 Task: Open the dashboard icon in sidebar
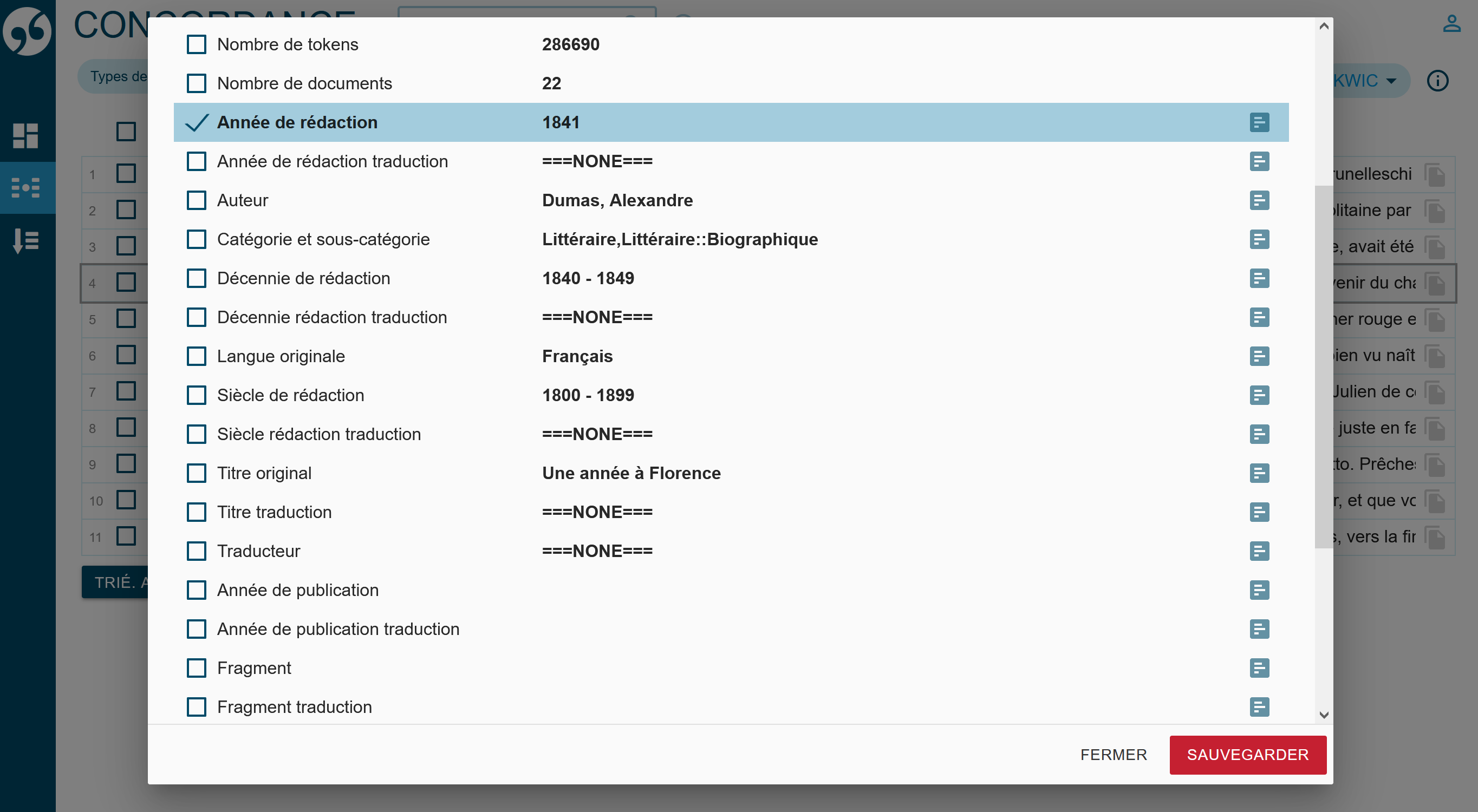tap(26, 135)
